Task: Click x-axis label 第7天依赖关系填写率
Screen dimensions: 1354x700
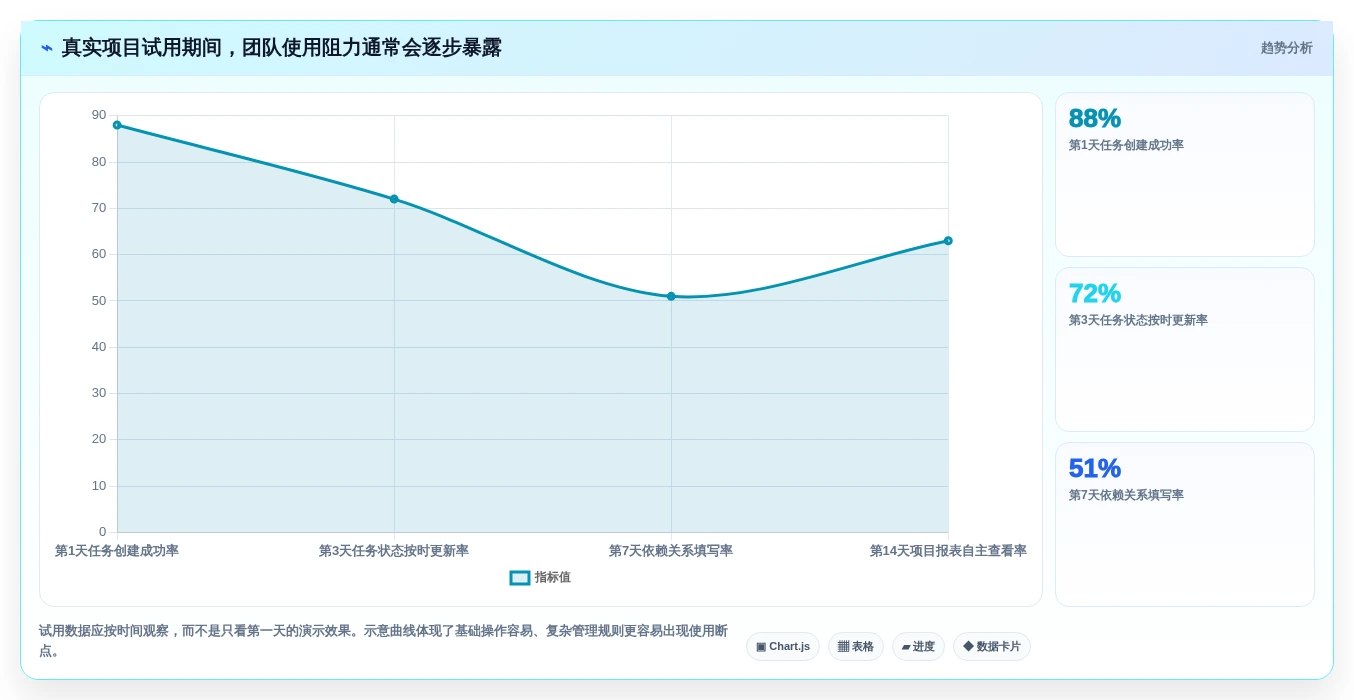Action: tap(671, 551)
